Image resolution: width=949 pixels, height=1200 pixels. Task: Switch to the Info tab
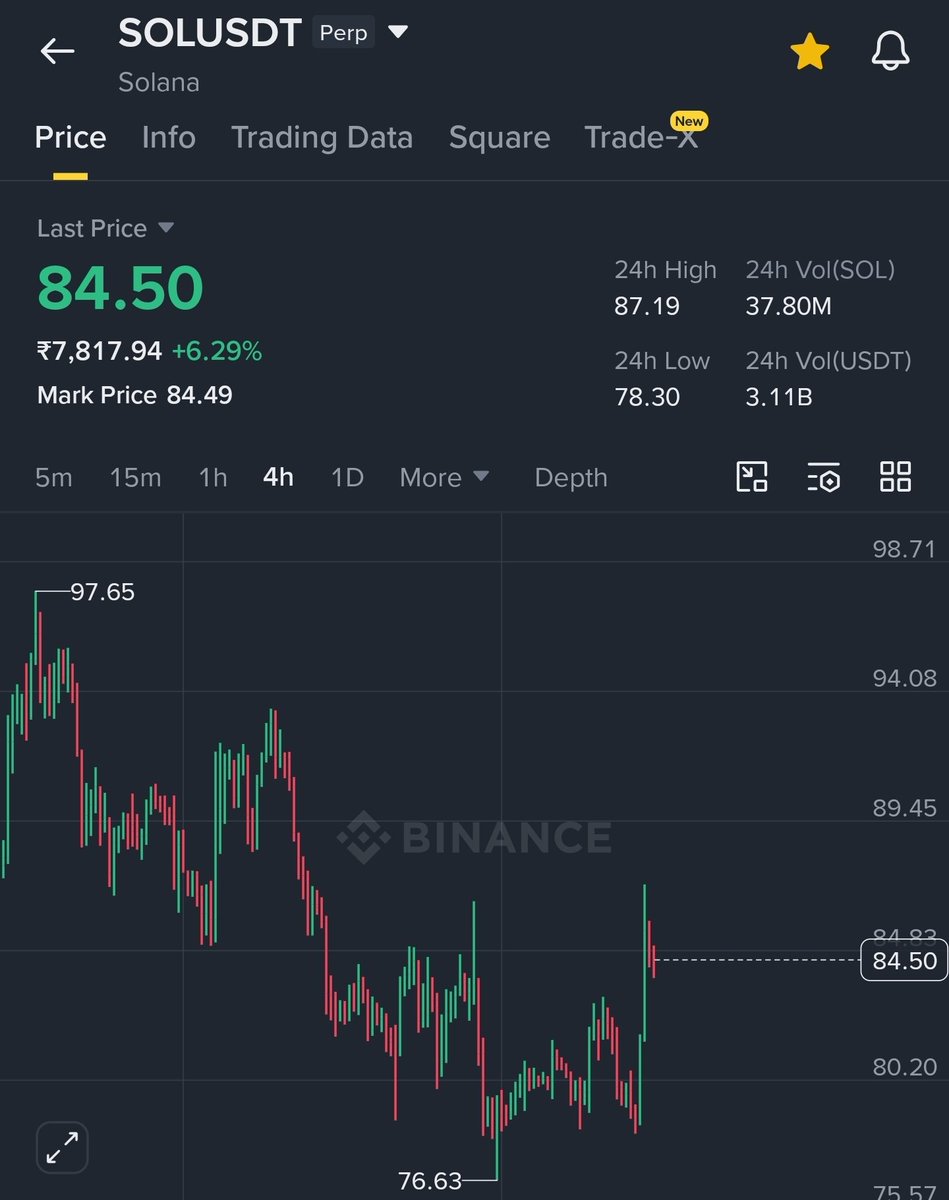[x=168, y=137]
